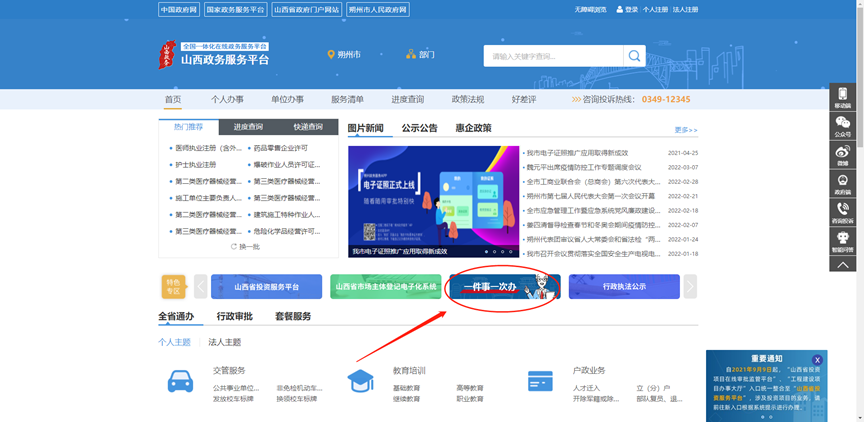Screen dimensions: 864x422
Task: Open the 咨询投诉 phone sidebar icon
Action: (842, 212)
